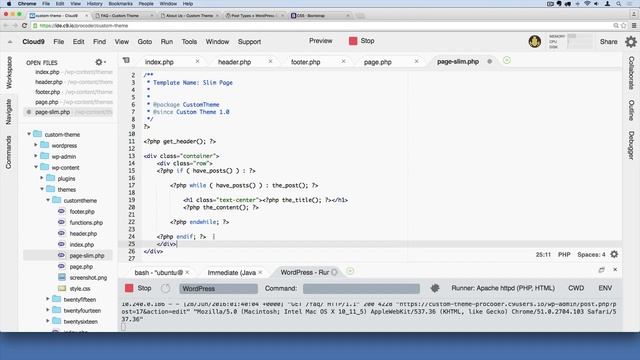Screen dimensions: 640x360
Task: Open the Outline side panel
Action: pos(631,110)
